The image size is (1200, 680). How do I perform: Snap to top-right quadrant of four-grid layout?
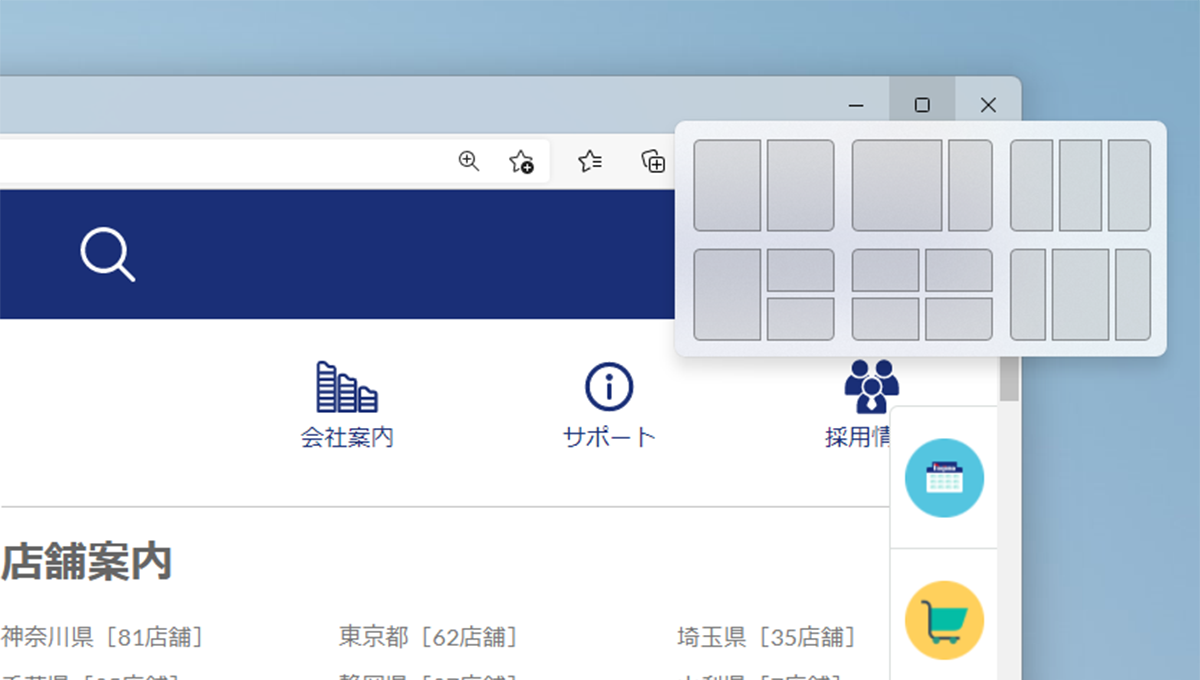click(x=959, y=270)
